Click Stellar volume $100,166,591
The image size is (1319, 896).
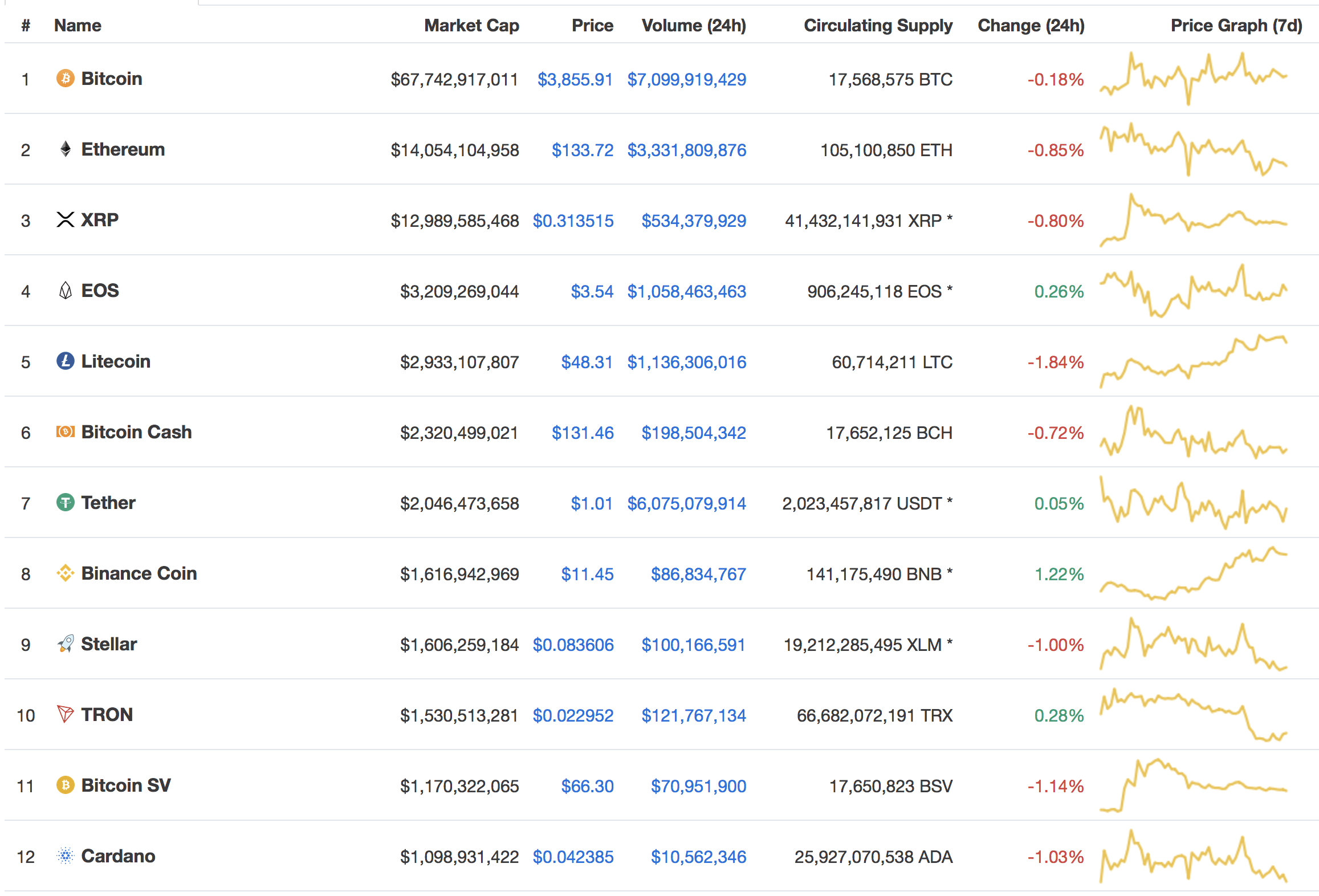point(694,645)
